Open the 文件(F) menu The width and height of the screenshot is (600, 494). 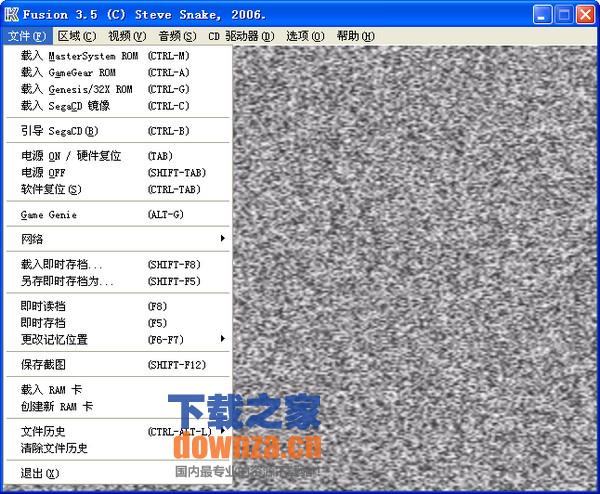click(x=27, y=36)
